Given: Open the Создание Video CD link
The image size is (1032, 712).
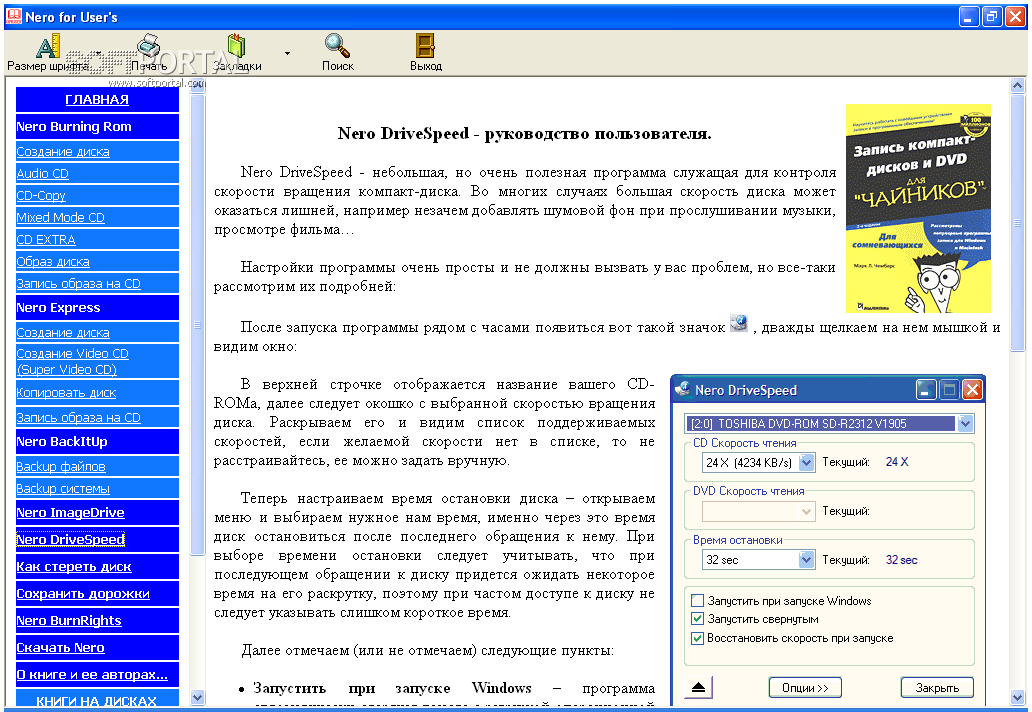Looking at the screenshot, I should tap(72, 361).
